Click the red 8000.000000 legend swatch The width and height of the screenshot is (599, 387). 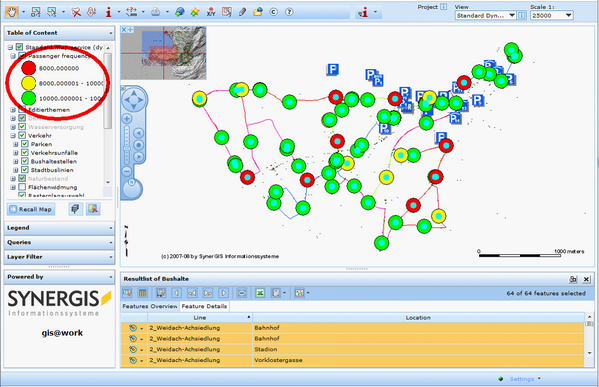pyautogui.click(x=29, y=68)
